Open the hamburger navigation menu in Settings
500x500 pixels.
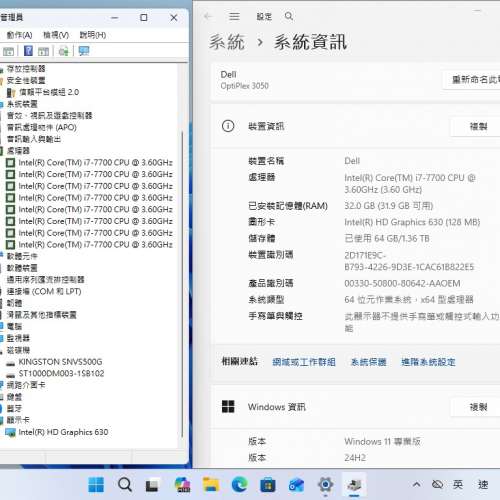(234, 16)
